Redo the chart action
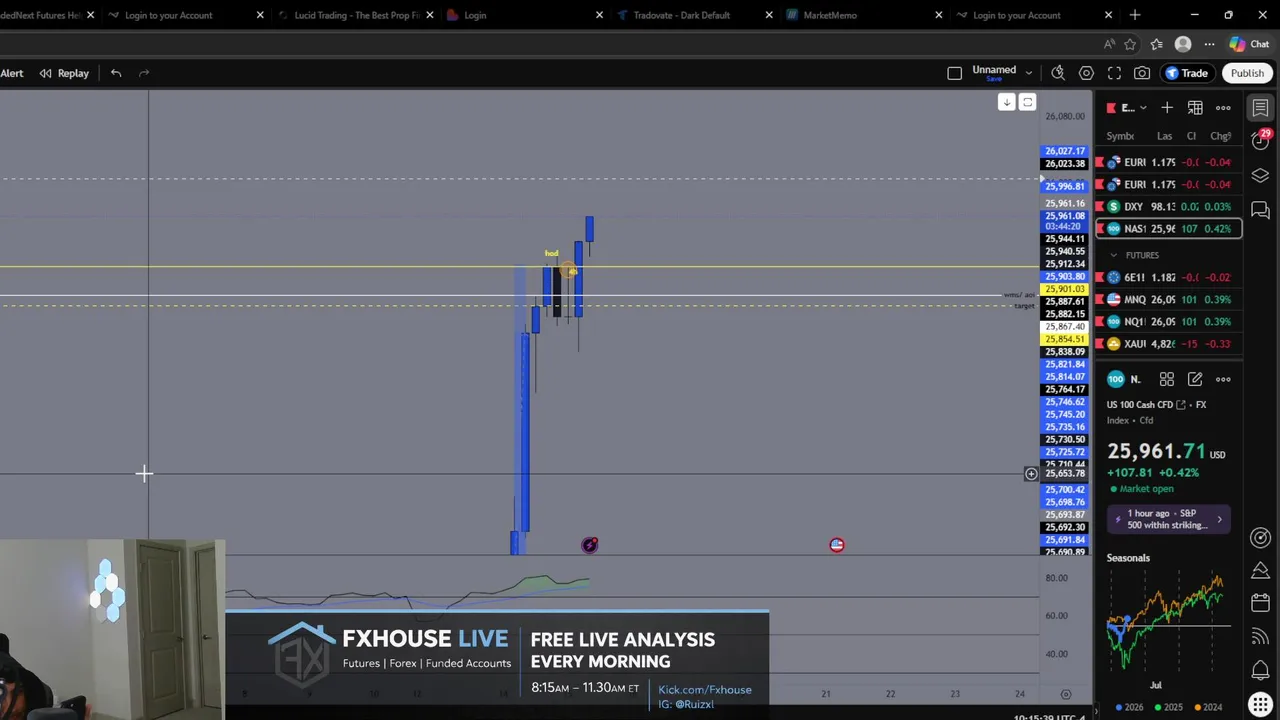This screenshot has height=720, width=1280. tap(144, 73)
